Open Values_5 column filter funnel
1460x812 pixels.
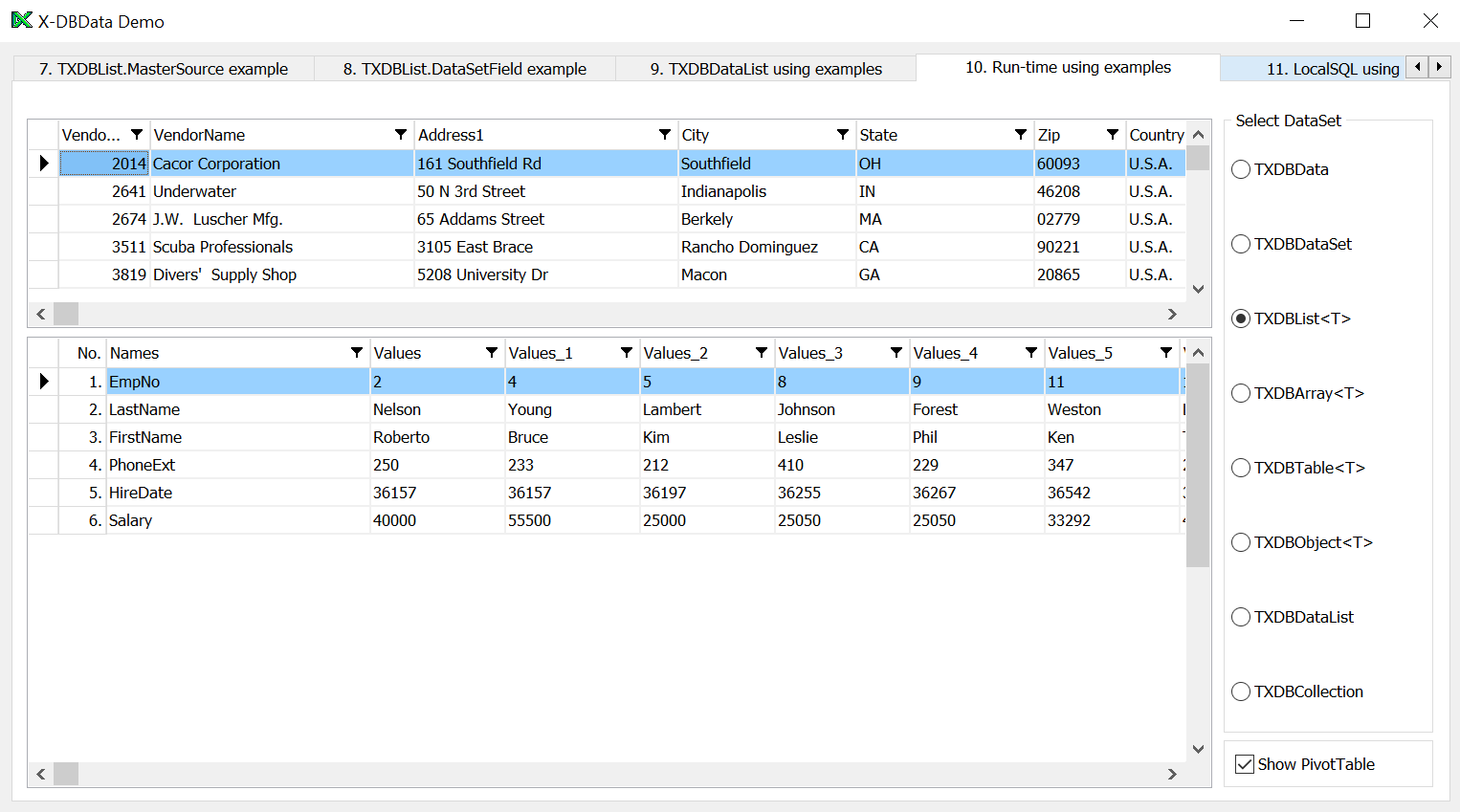pos(1166,353)
